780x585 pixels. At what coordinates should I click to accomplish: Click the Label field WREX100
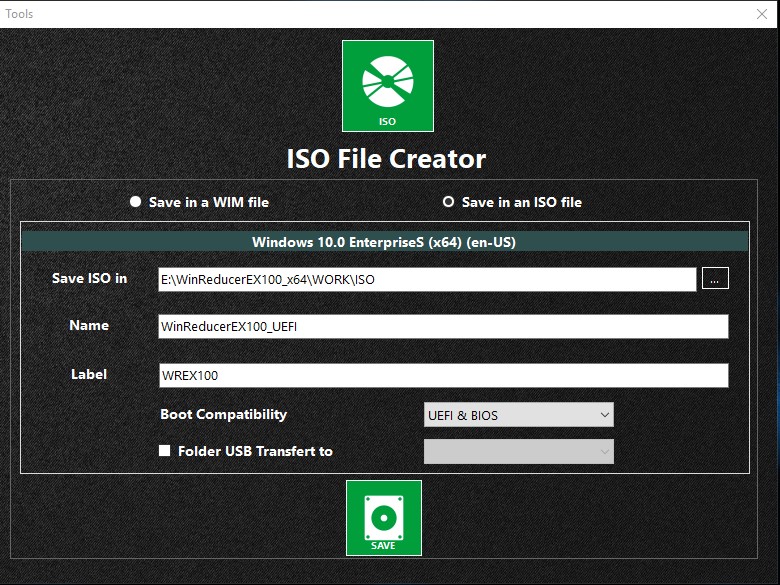[x=443, y=376]
